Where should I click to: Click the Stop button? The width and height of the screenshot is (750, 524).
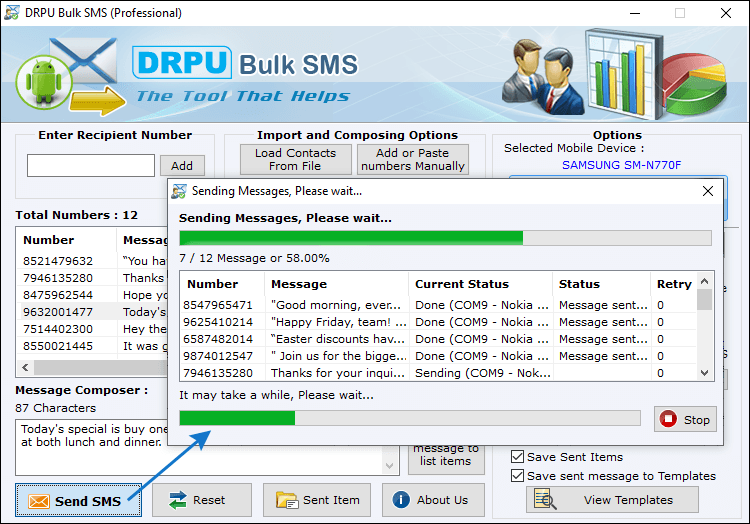pyautogui.click(x=685, y=419)
